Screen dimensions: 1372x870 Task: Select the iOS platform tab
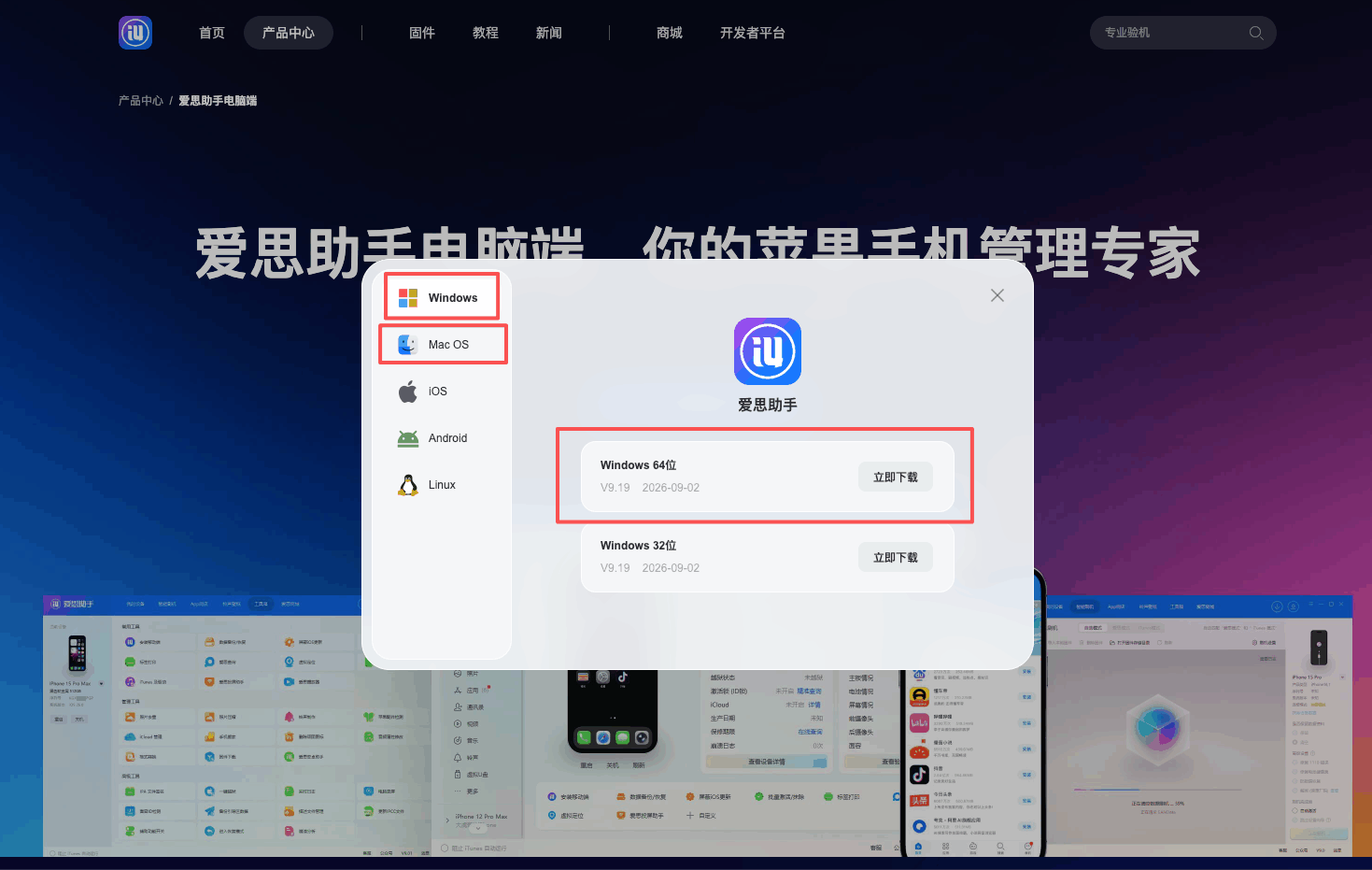pyautogui.click(x=442, y=392)
